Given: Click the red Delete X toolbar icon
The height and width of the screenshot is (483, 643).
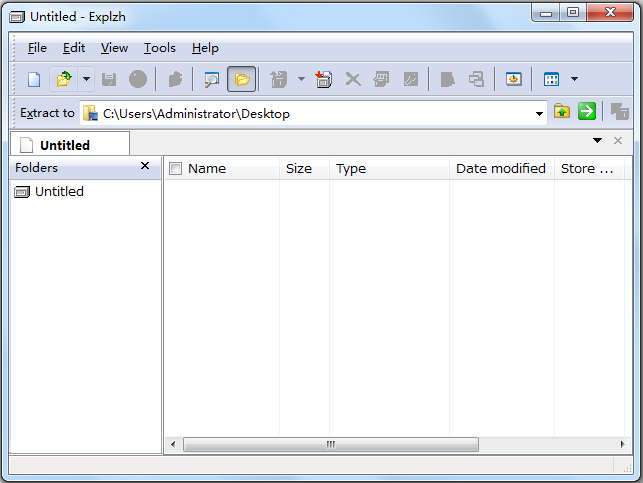Looking at the screenshot, I should tap(352, 79).
